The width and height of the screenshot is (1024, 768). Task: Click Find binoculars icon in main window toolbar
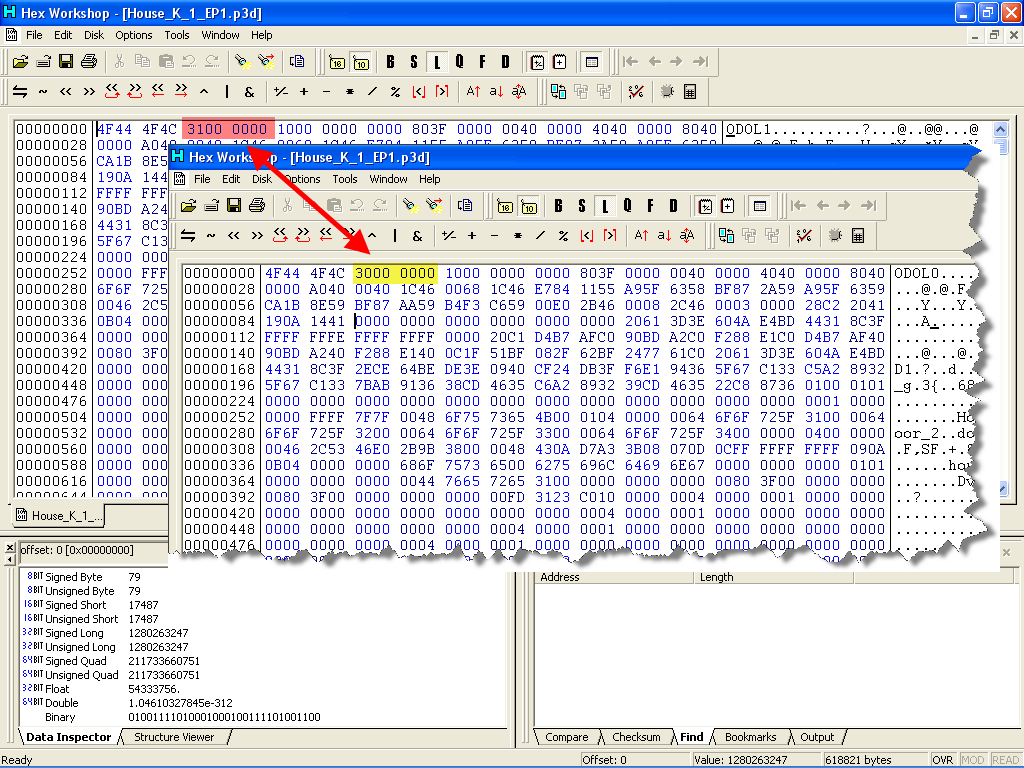click(242, 62)
